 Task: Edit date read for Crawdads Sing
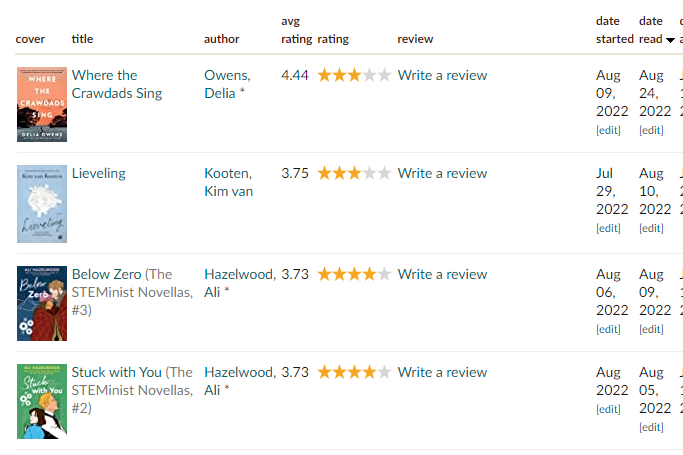[651, 130]
